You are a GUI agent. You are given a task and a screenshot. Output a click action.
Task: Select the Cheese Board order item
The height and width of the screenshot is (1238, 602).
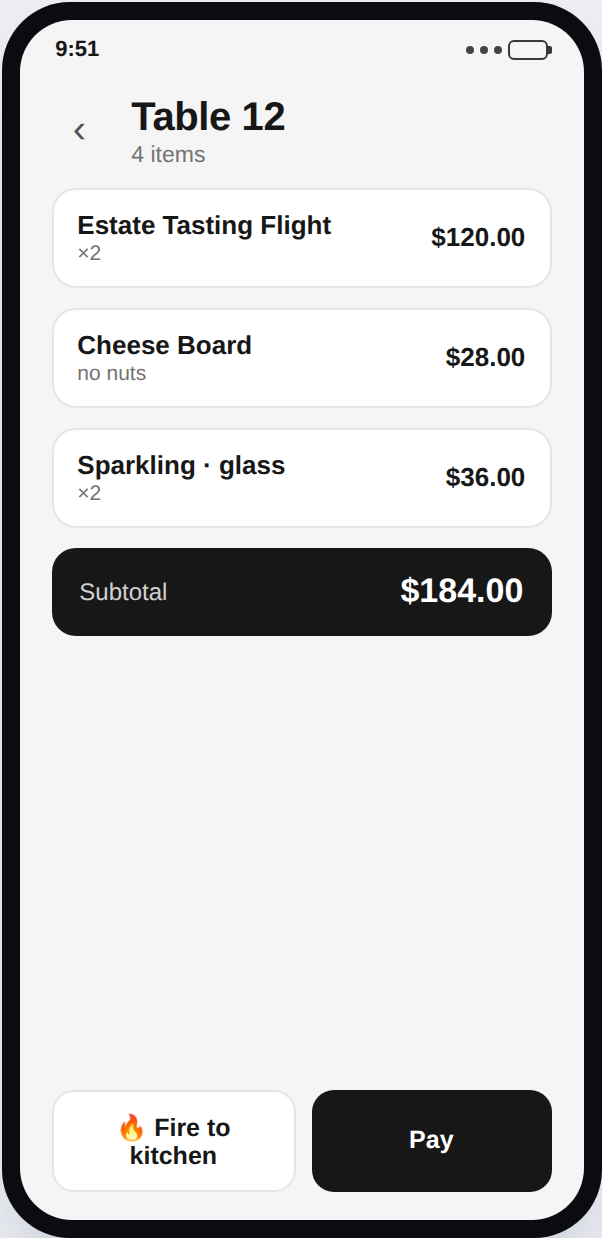click(302, 358)
